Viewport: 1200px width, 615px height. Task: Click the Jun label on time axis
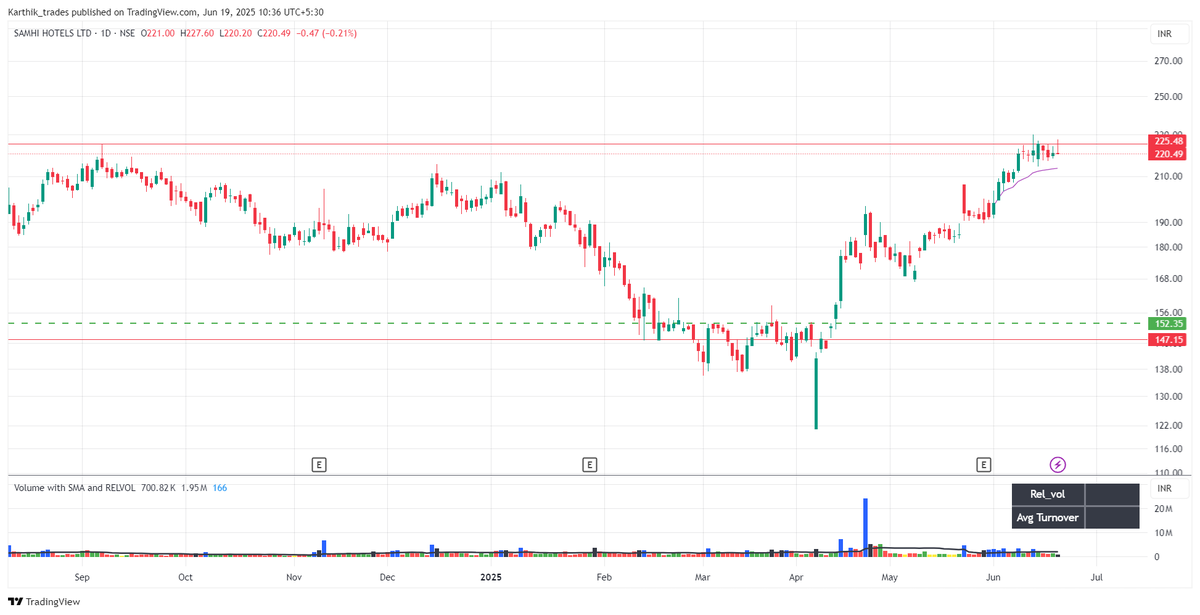[x=992, y=577]
